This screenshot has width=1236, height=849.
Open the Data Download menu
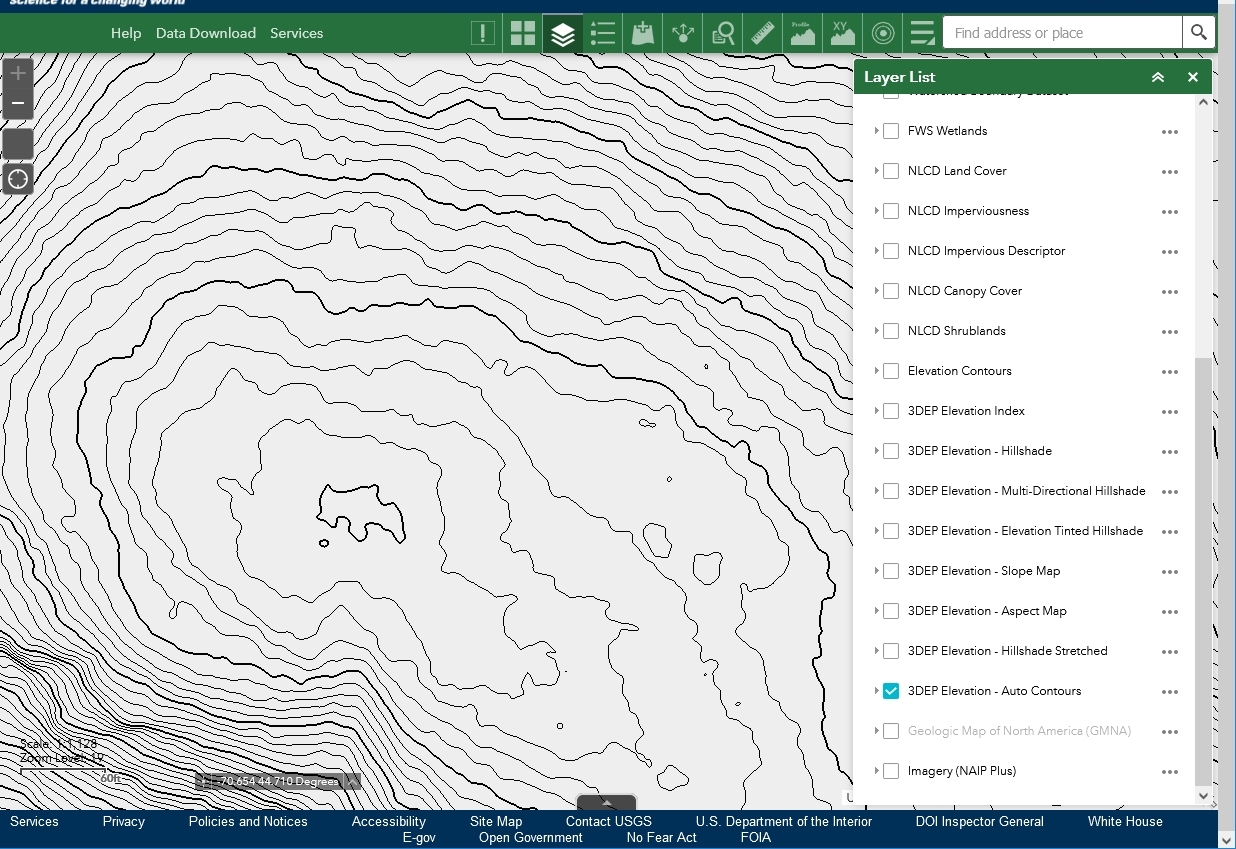coord(206,33)
